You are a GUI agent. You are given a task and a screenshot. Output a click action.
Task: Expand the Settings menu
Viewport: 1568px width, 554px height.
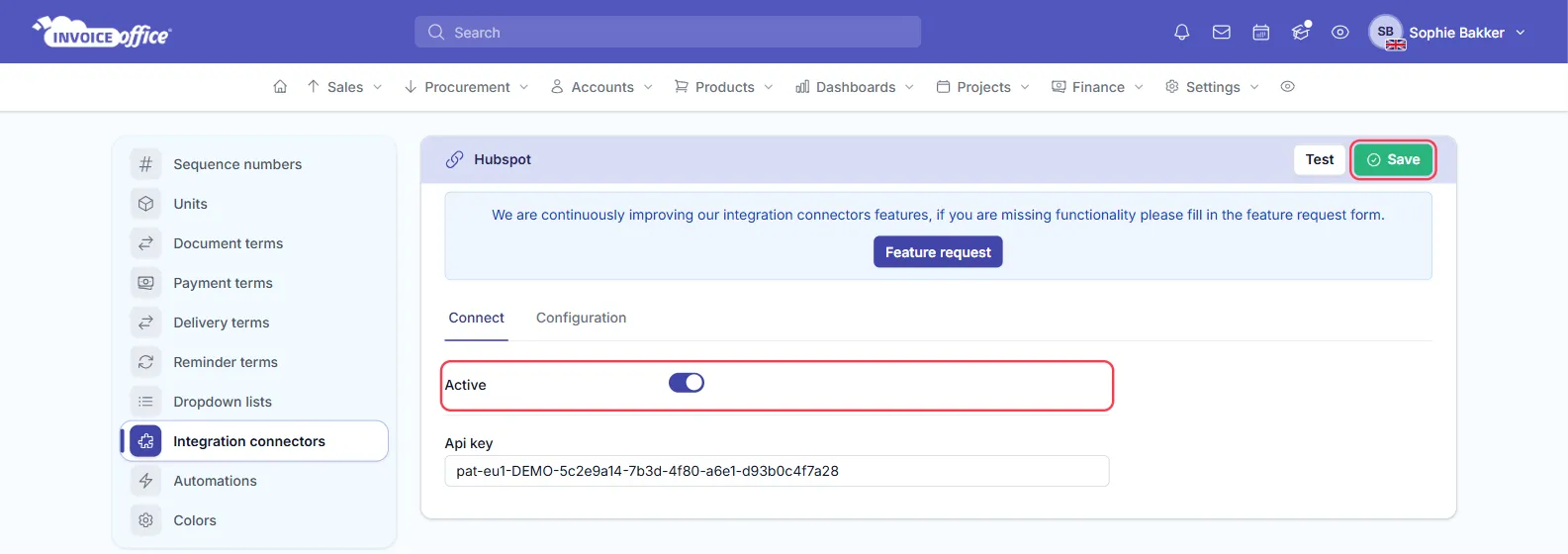point(1212,87)
